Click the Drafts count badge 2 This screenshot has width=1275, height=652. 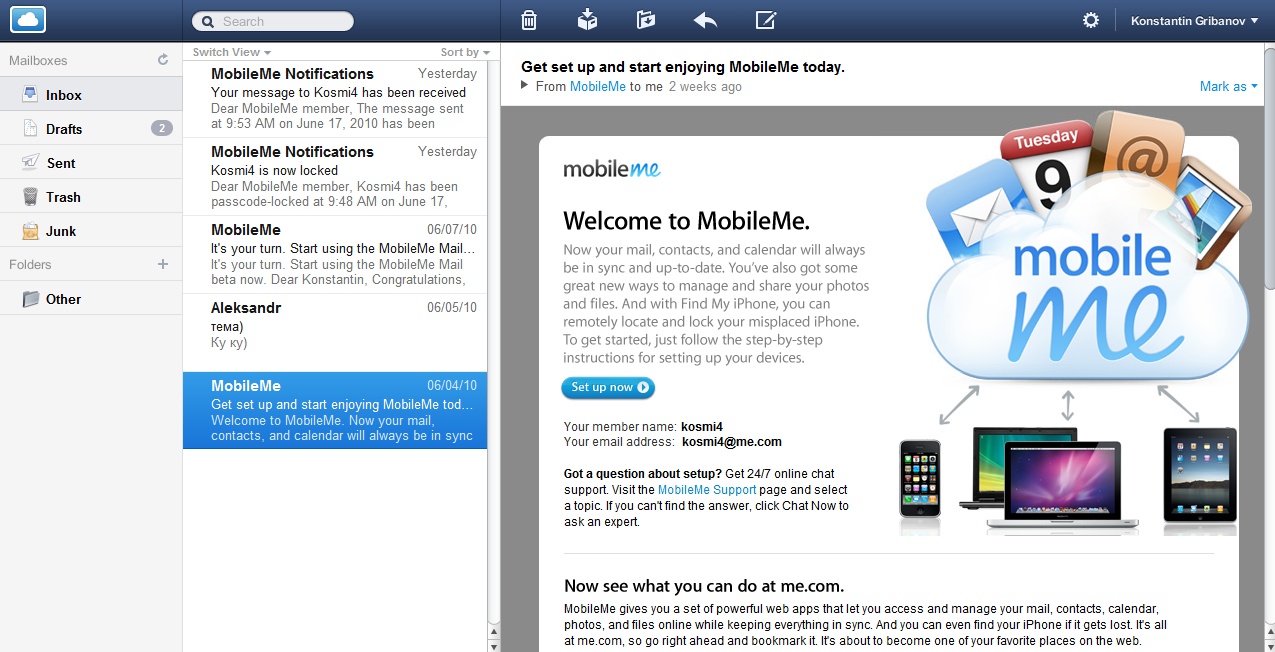click(x=162, y=128)
